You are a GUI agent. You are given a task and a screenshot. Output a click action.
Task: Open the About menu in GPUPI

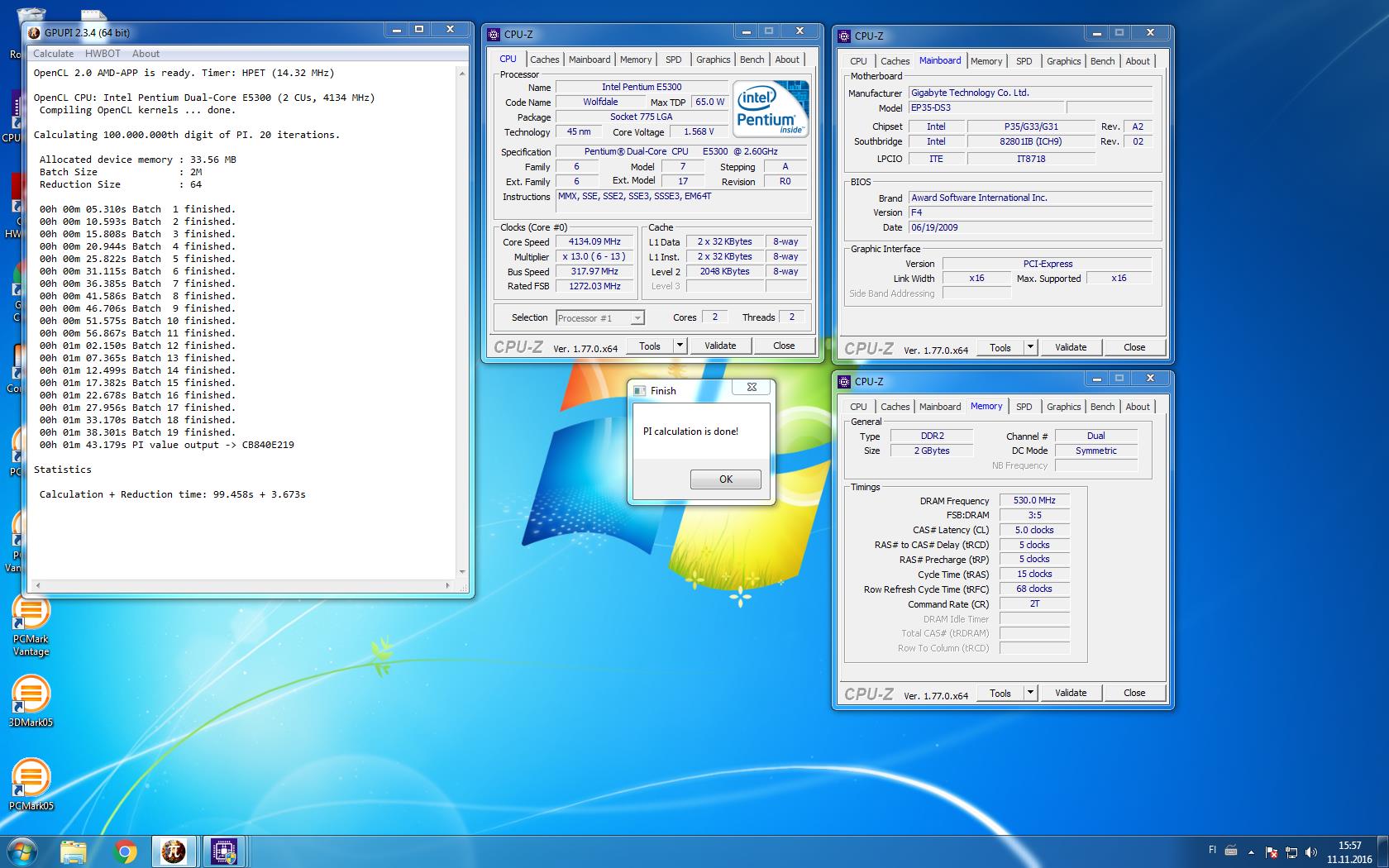[146, 53]
